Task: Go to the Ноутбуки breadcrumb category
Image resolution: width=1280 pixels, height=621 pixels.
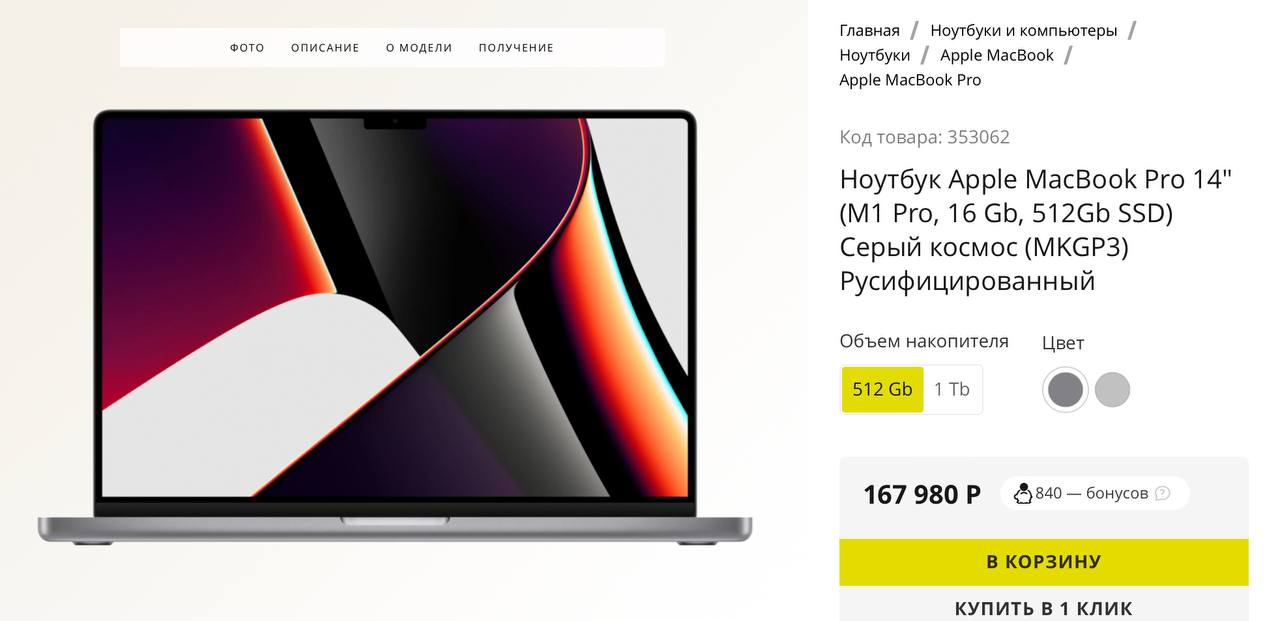Action: tap(875, 55)
